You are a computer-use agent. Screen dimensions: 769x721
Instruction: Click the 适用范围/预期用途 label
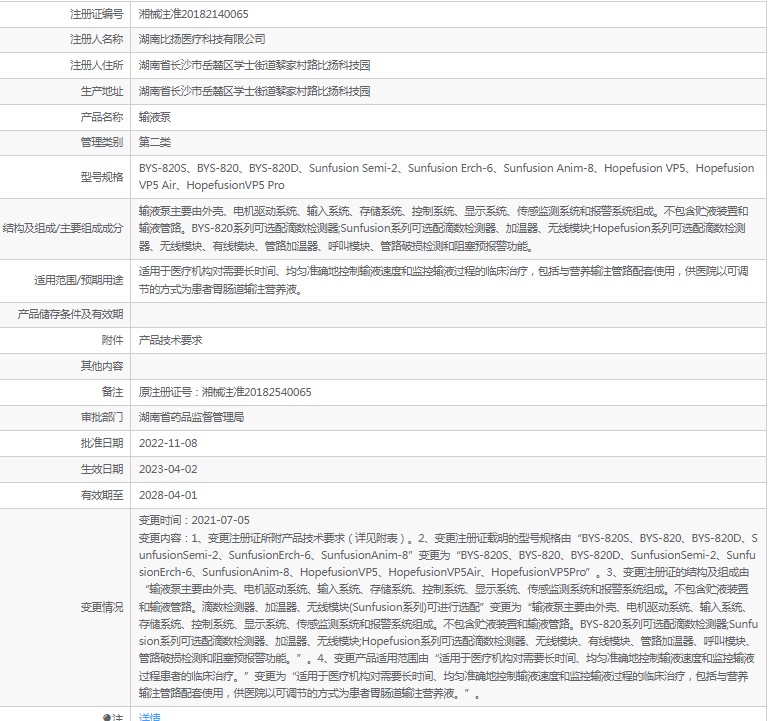(78, 281)
